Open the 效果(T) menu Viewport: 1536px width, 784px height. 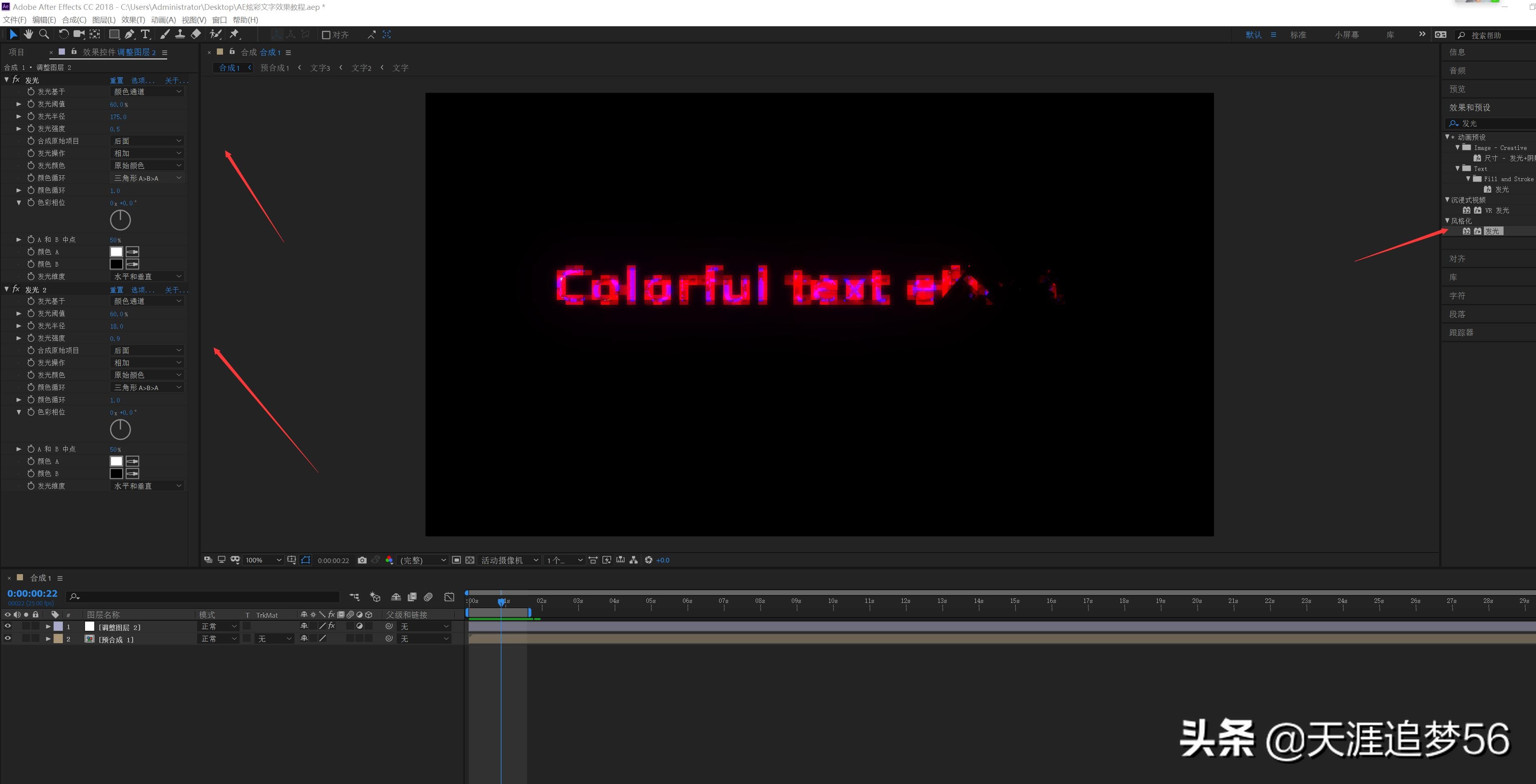point(133,20)
